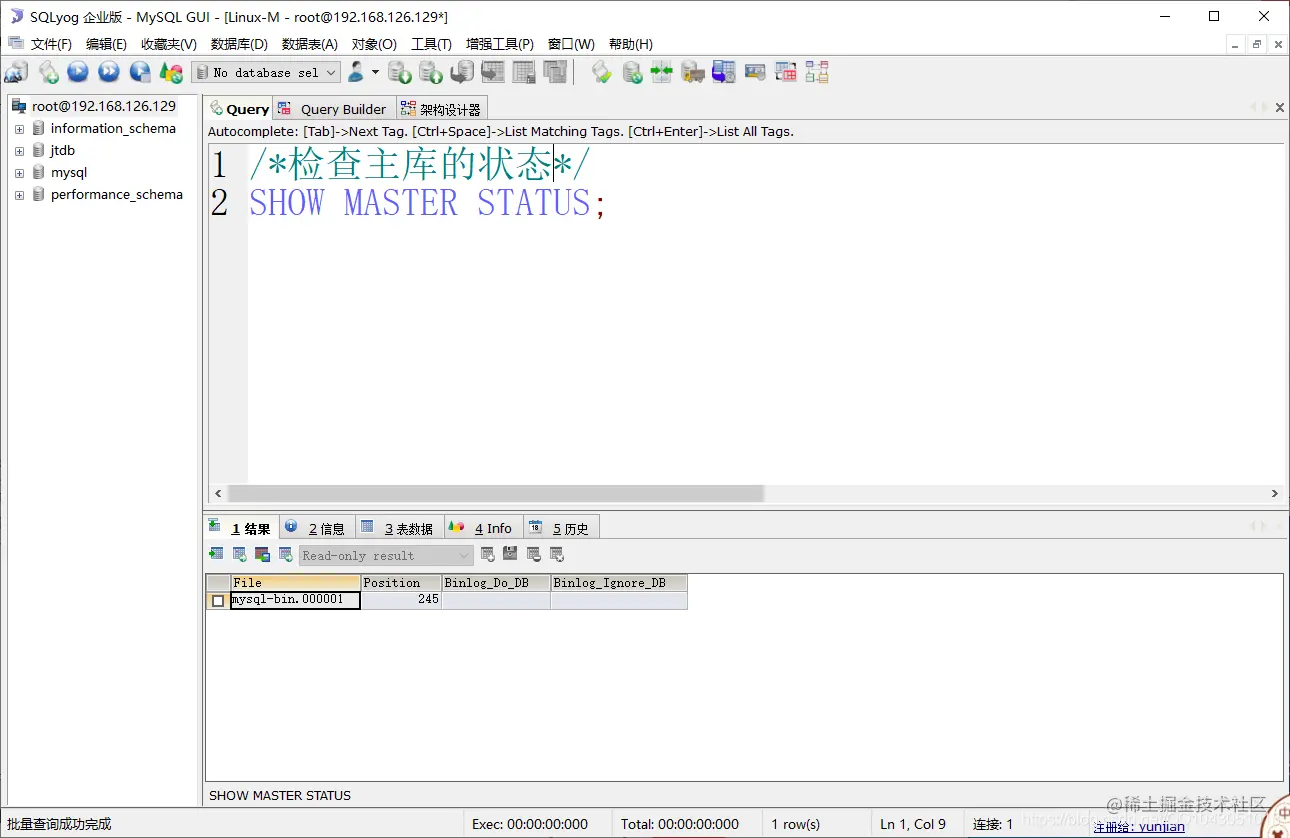
Task: Switch to the Query Builder tab
Action: 333,109
